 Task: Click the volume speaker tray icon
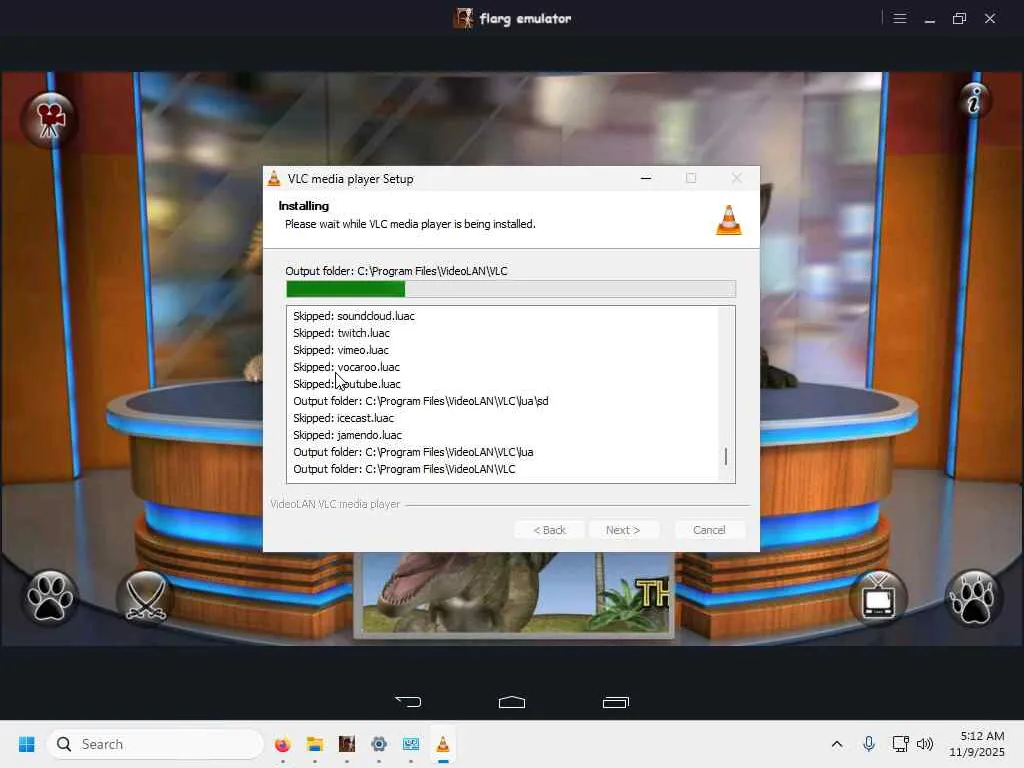925,744
